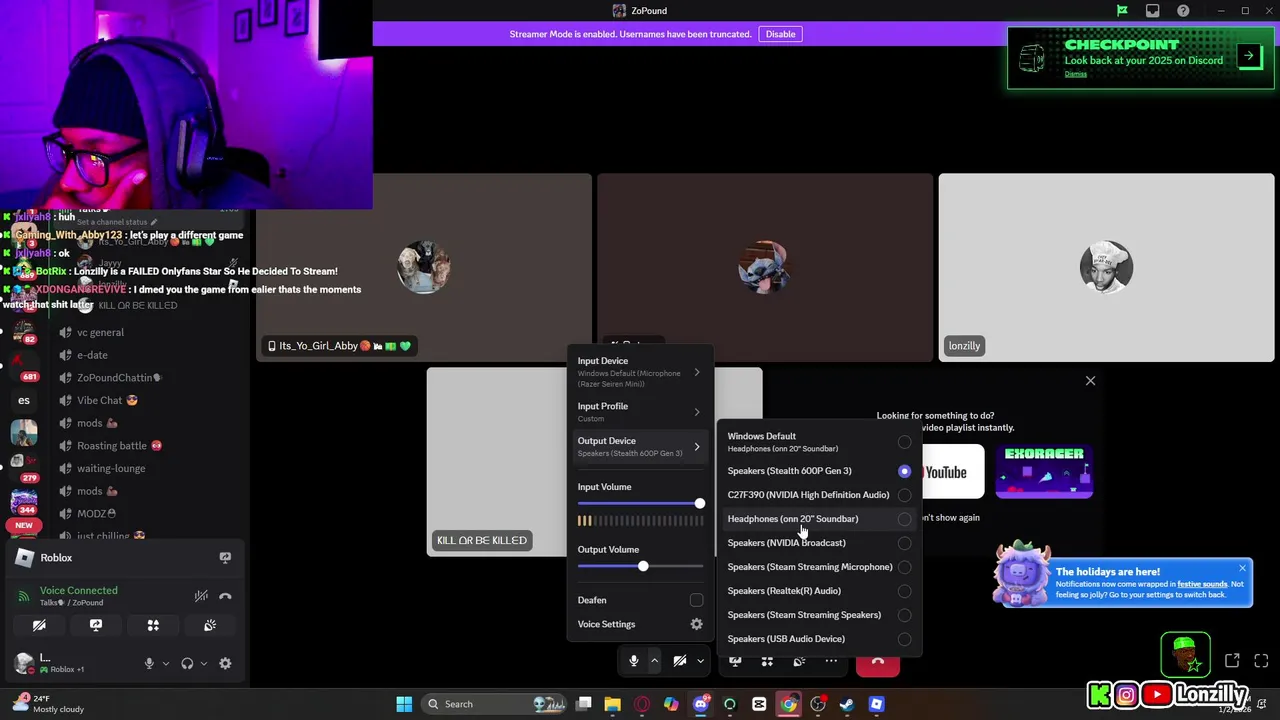
Task: Open the MODZ voice channel
Action: click(x=96, y=514)
